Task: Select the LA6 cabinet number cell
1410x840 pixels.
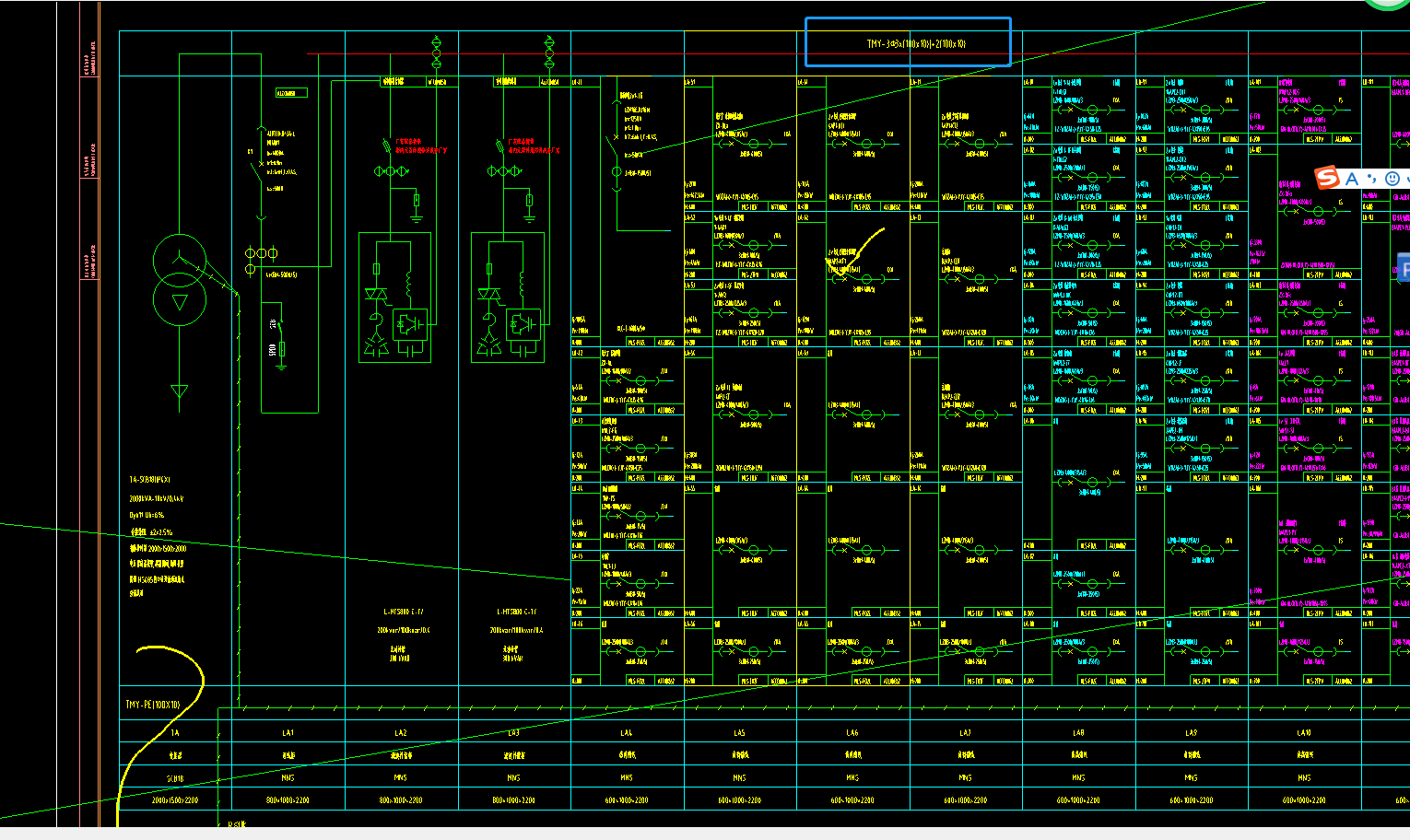Action: (852, 733)
